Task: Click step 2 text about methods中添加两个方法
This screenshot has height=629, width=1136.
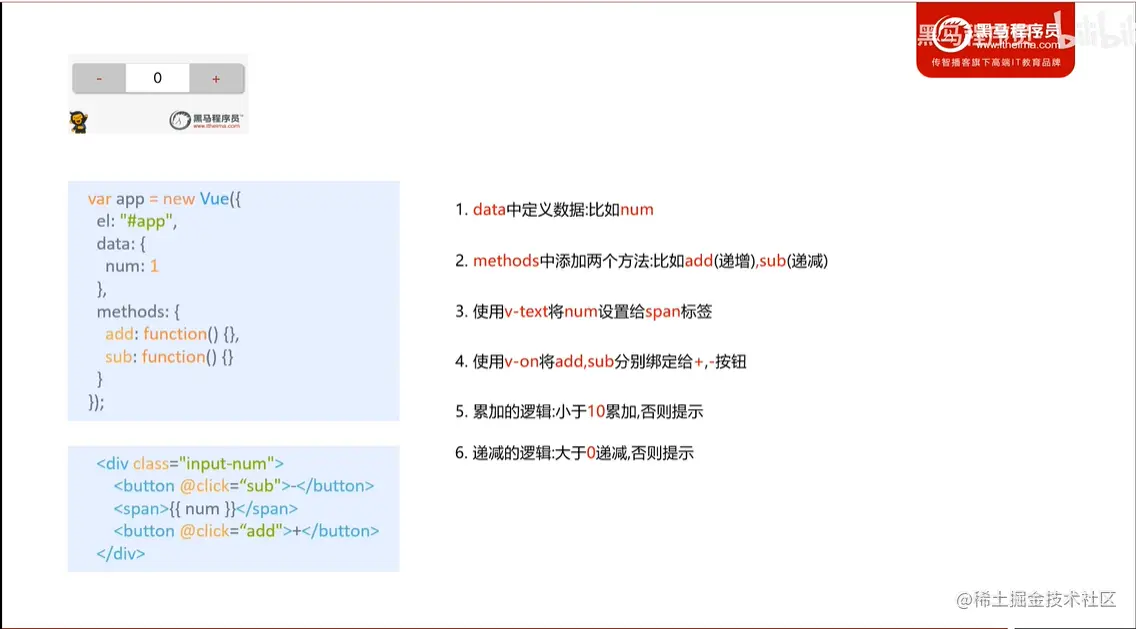Action: [x=641, y=261]
